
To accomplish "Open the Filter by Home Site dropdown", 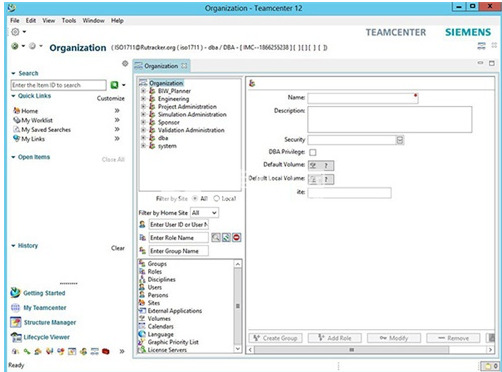I will click(x=204, y=213).
